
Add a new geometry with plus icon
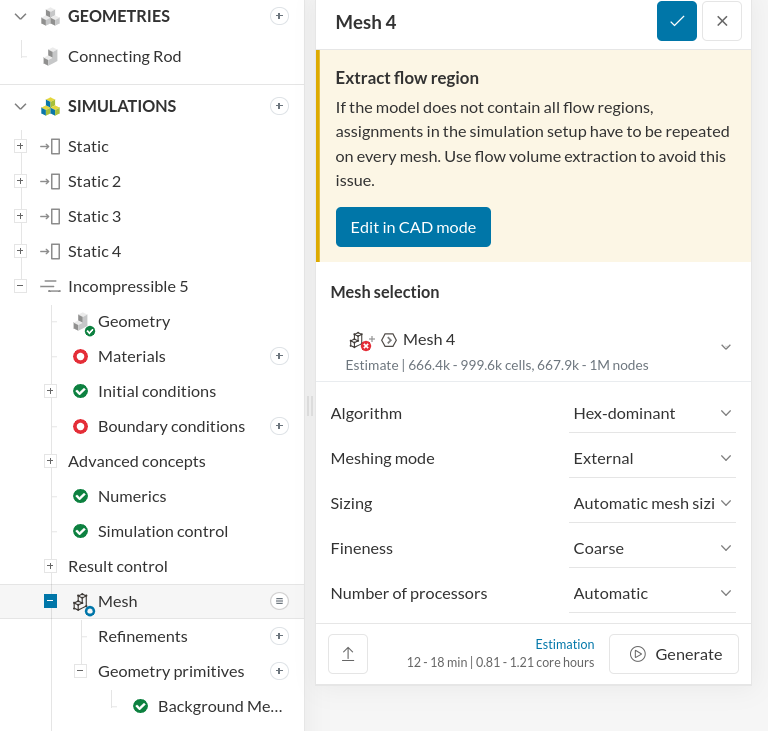coord(280,16)
